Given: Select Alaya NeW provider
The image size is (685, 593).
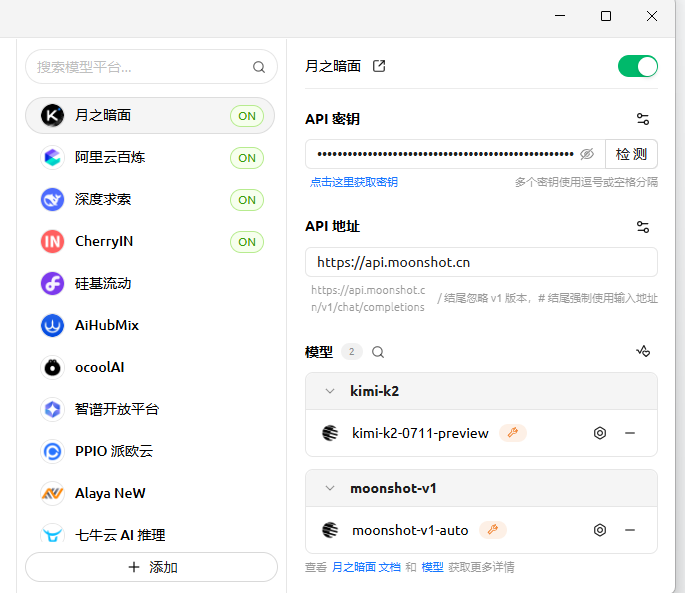Looking at the screenshot, I should pyautogui.click(x=150, y=493).
